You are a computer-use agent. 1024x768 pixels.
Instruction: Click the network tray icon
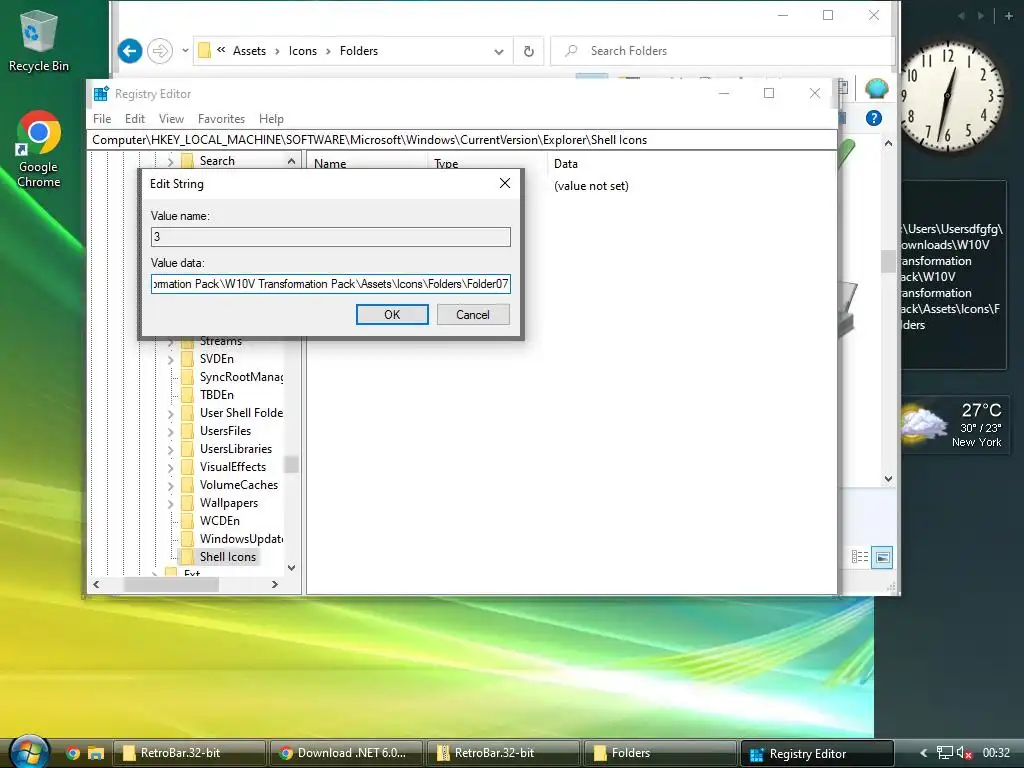click(x=944, y=753)
